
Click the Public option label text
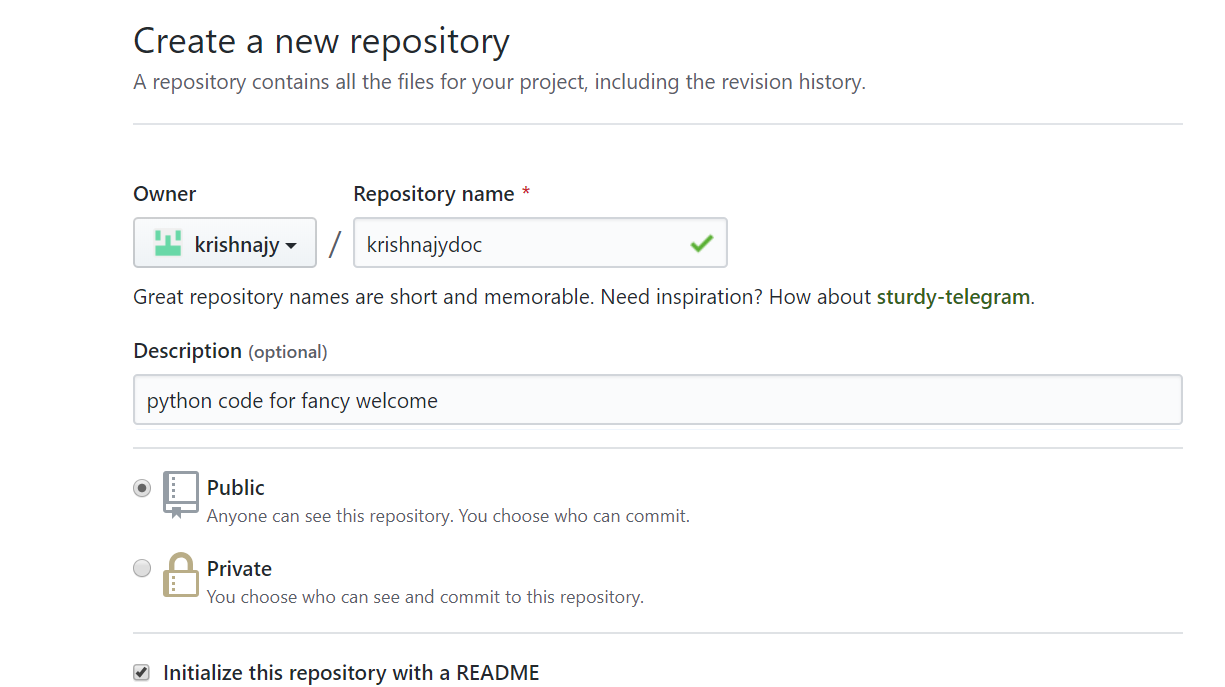pyautogui.click(x=236, y=488)
